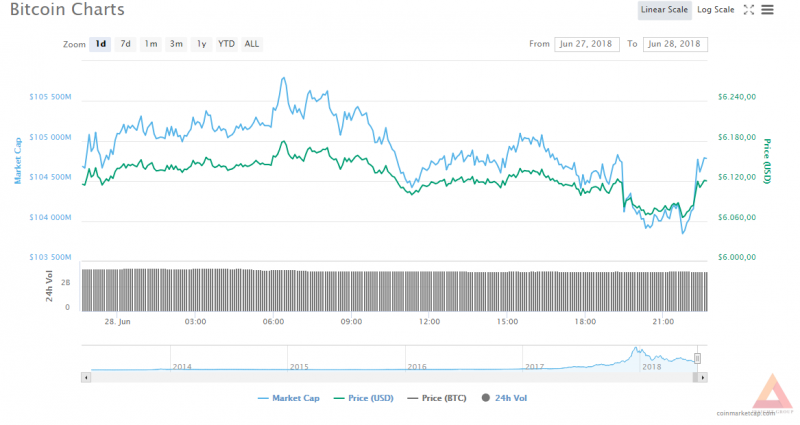Toggle fullscreen chart view icon

[x=748, y=10]
